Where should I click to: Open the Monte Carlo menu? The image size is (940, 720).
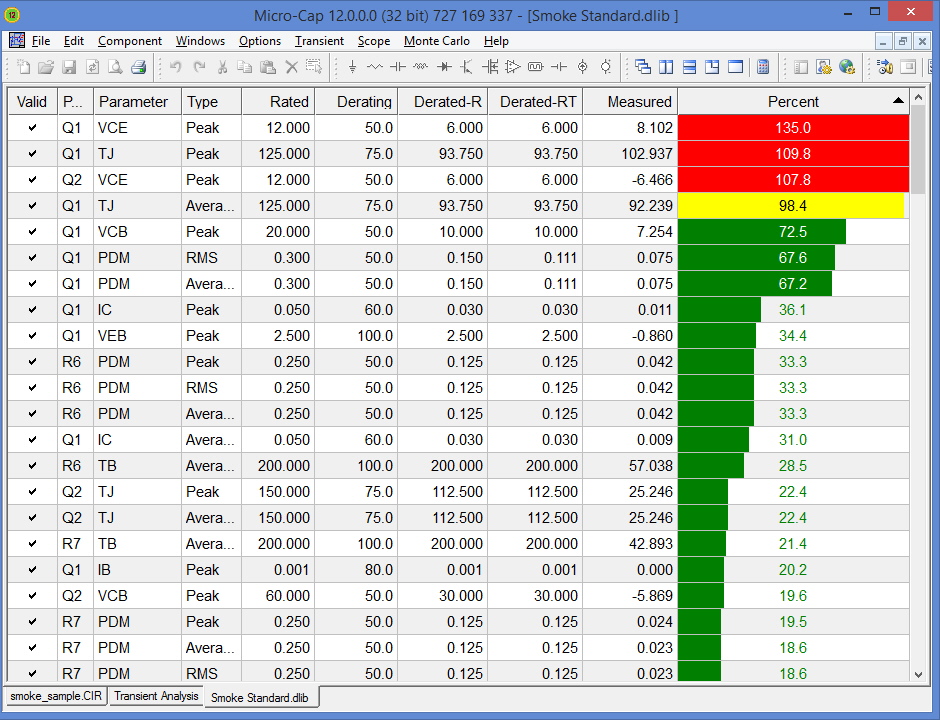point(436,41)
